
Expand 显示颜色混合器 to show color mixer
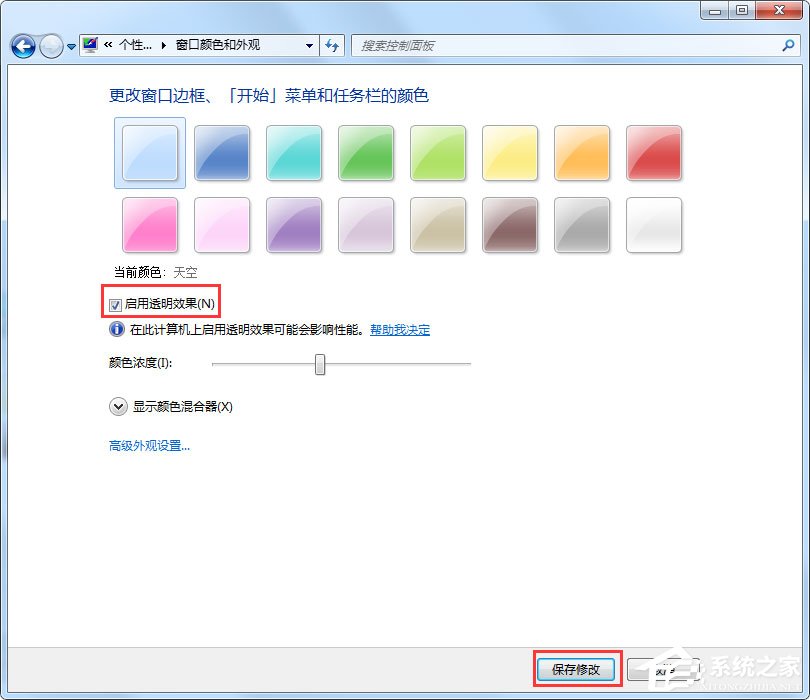click(117, 407)
